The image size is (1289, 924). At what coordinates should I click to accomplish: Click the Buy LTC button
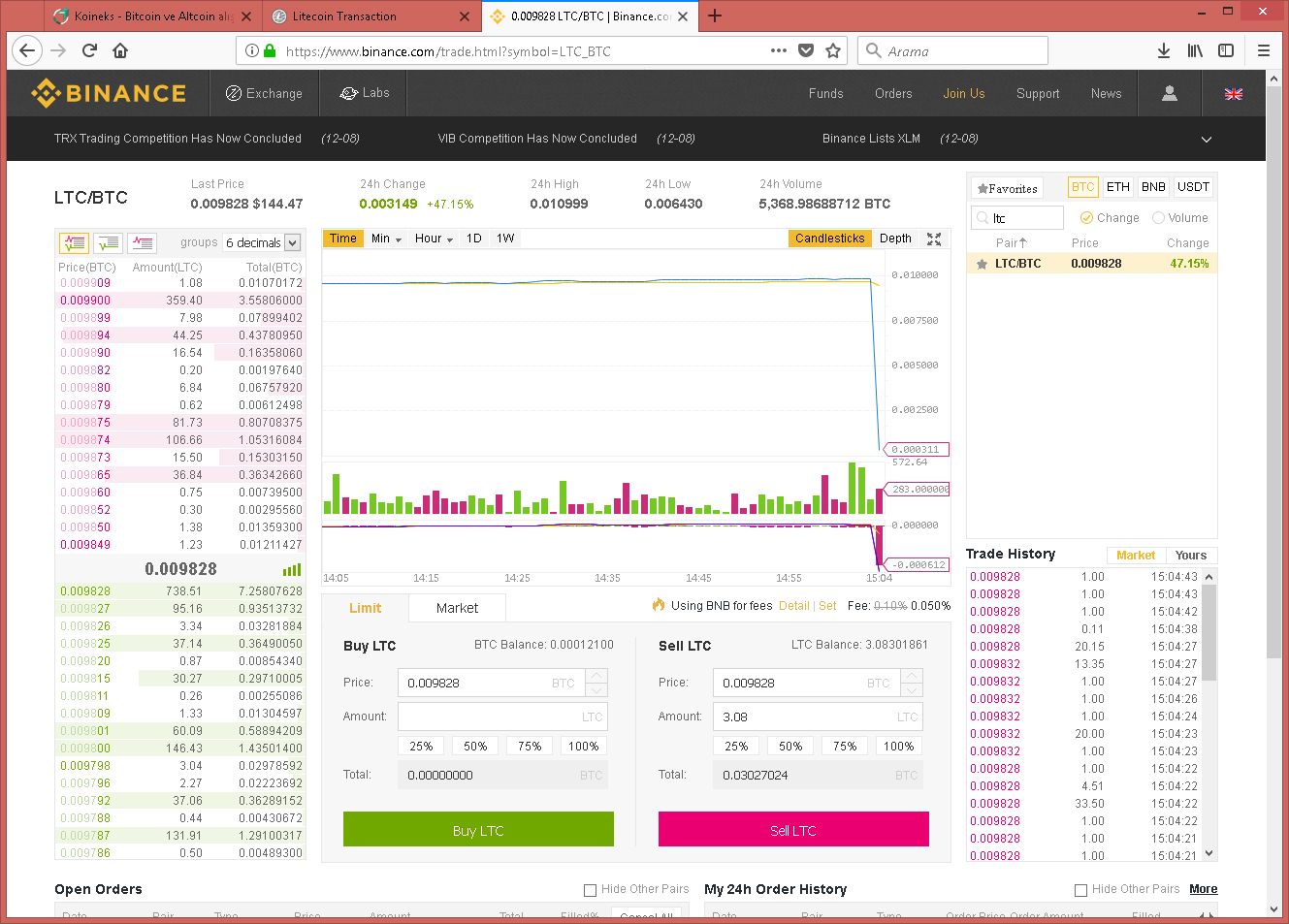[x=478, y=829]
